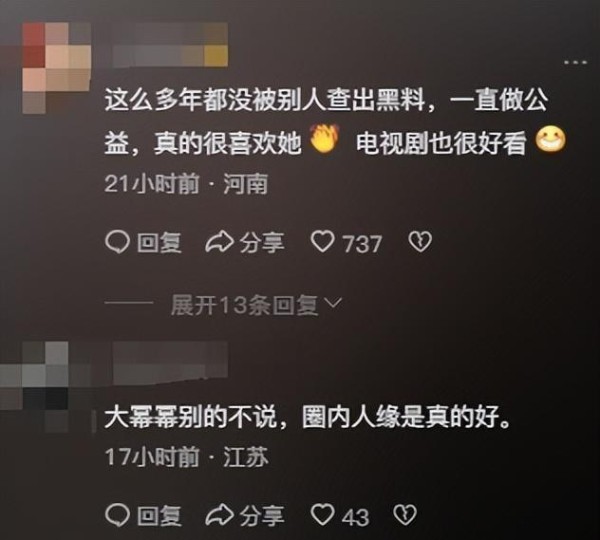This screenshot has height=540, width=600.
Task: Click 分享 text under the second comment
Action: [262, 516]
